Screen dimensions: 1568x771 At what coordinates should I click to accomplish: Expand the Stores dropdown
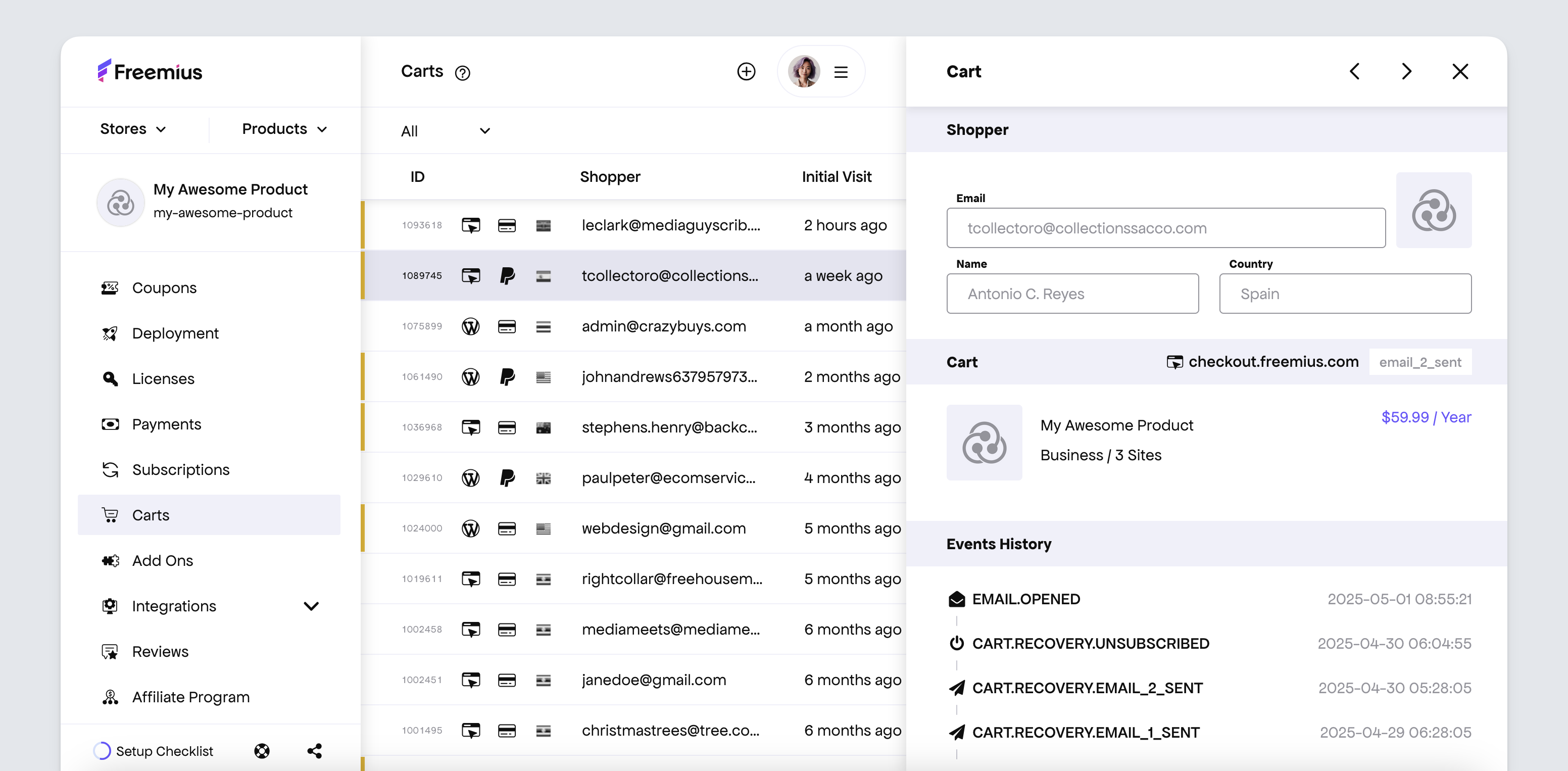coord(133,129)
